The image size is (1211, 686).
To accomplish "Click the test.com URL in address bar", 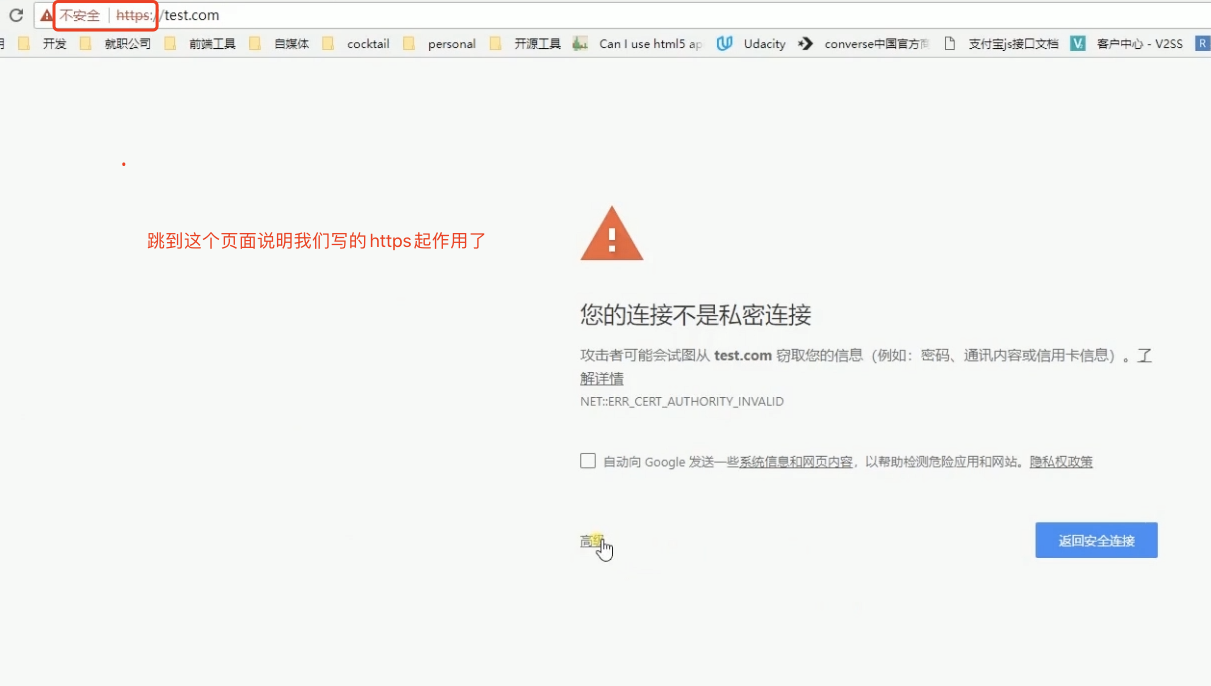I will tap(191, 15).
